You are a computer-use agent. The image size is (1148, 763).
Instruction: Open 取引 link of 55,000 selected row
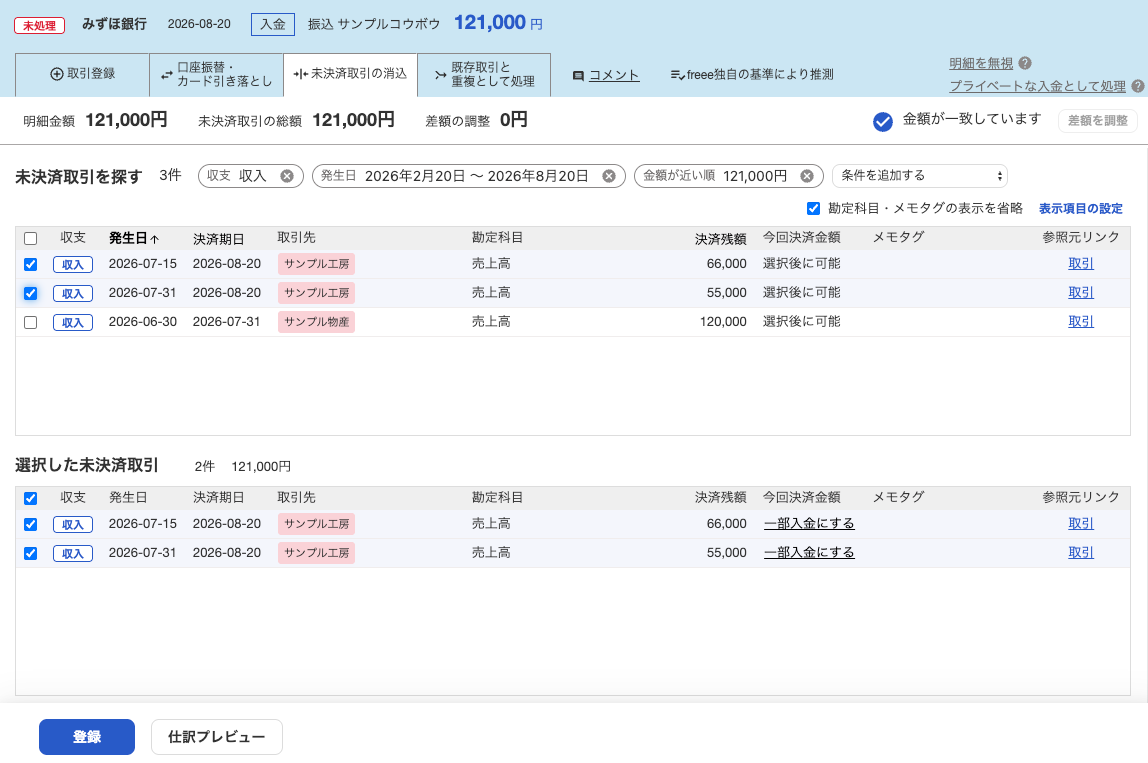click(1081, 553)
